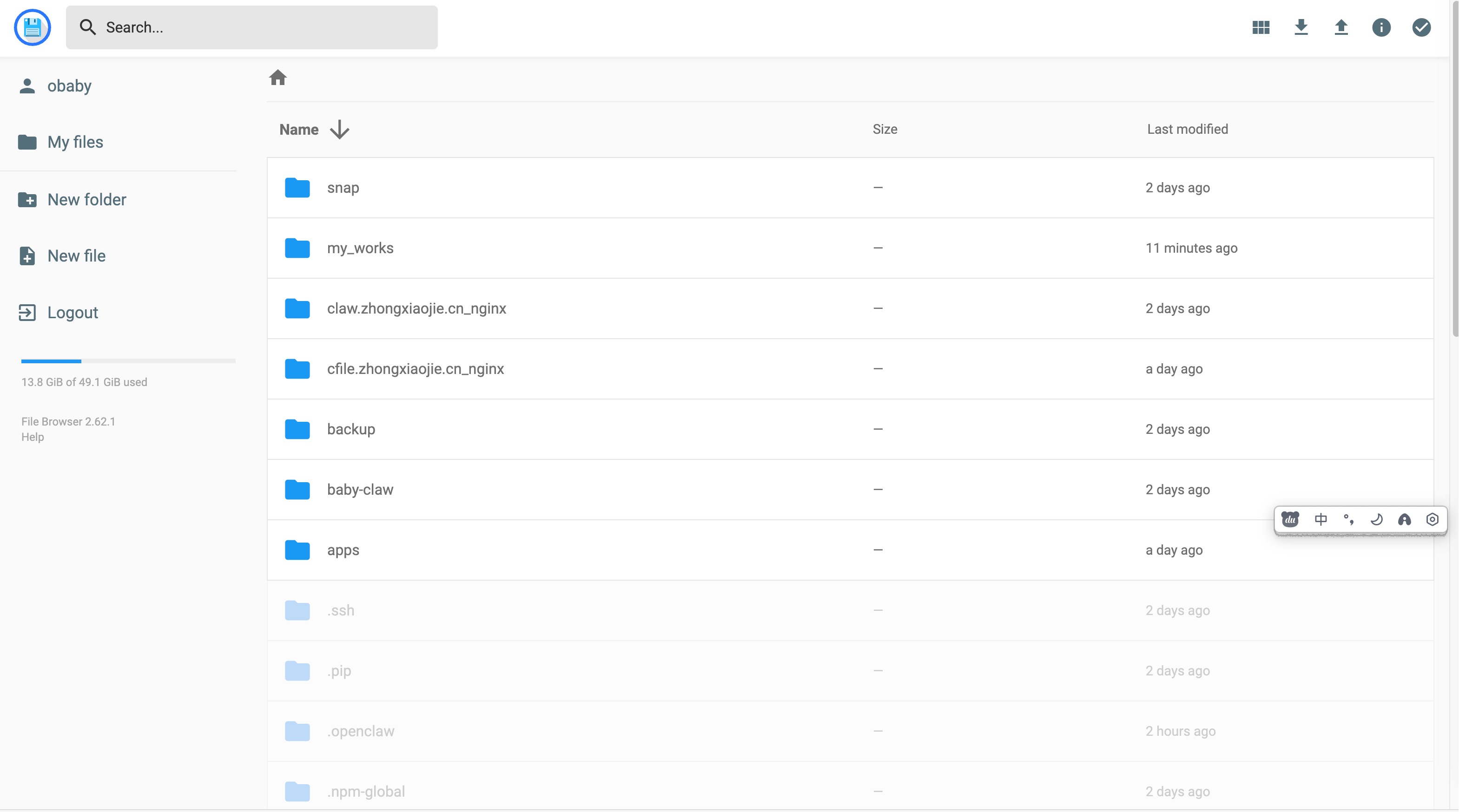
Task: Click the upload icon in the top toolbar
Action: point(1341,27)
